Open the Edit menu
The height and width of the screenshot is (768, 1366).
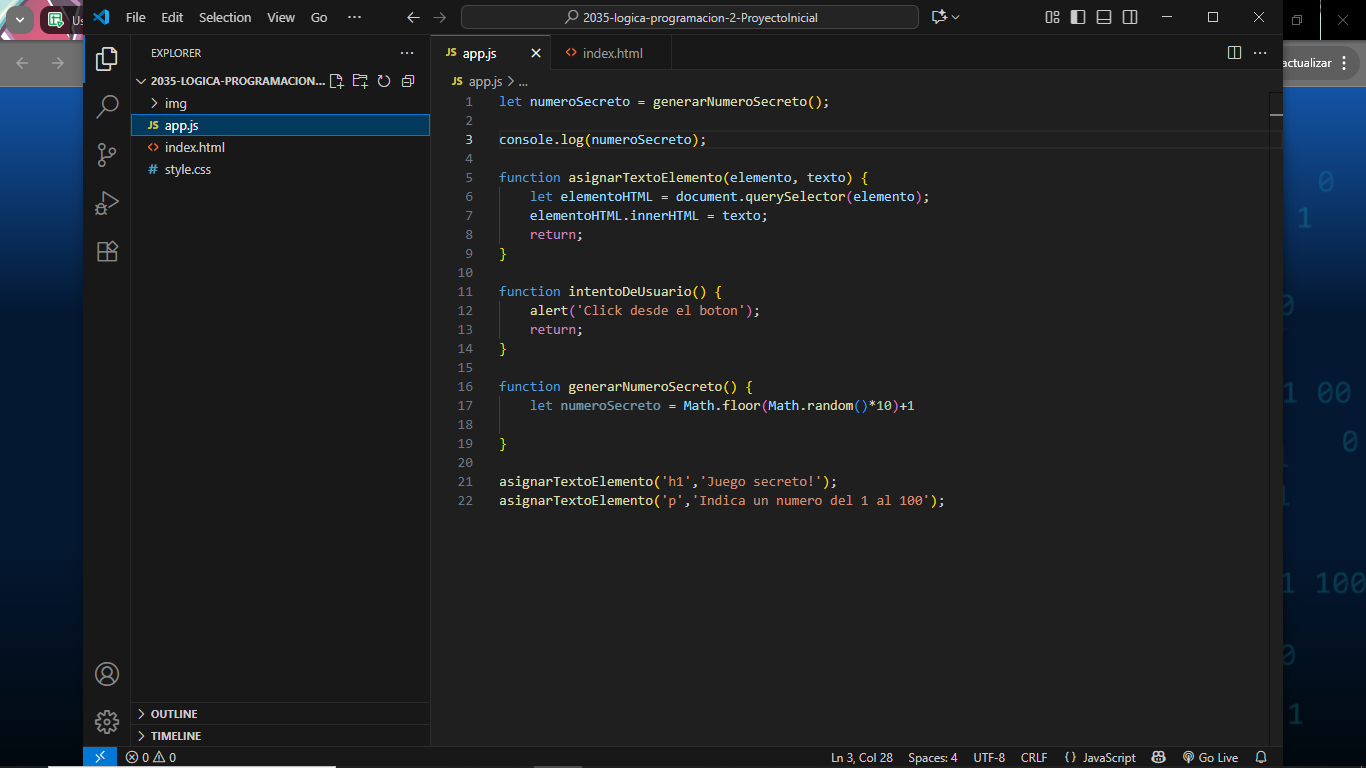point(172,17)
